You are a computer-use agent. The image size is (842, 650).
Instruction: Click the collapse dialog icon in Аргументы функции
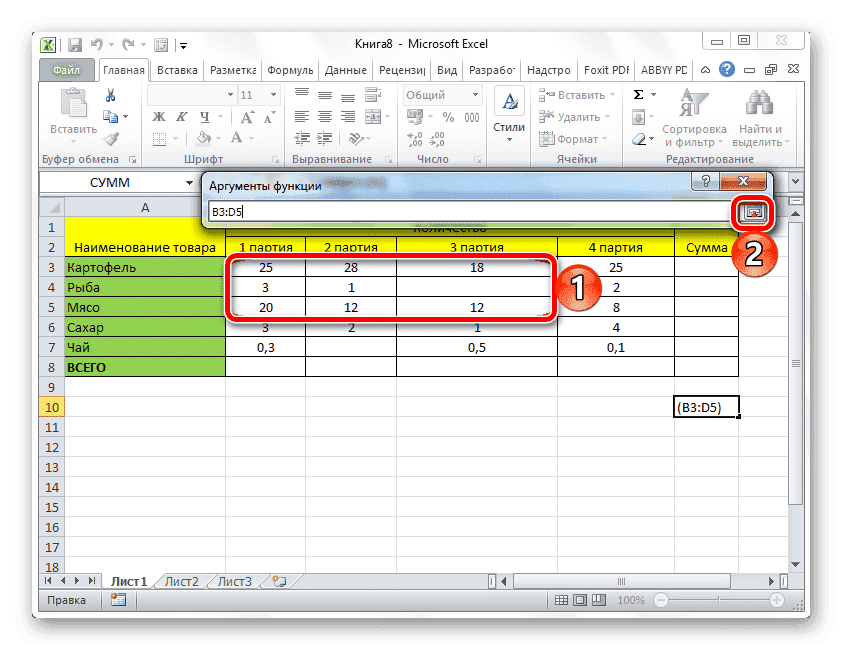tap(753, 212)
